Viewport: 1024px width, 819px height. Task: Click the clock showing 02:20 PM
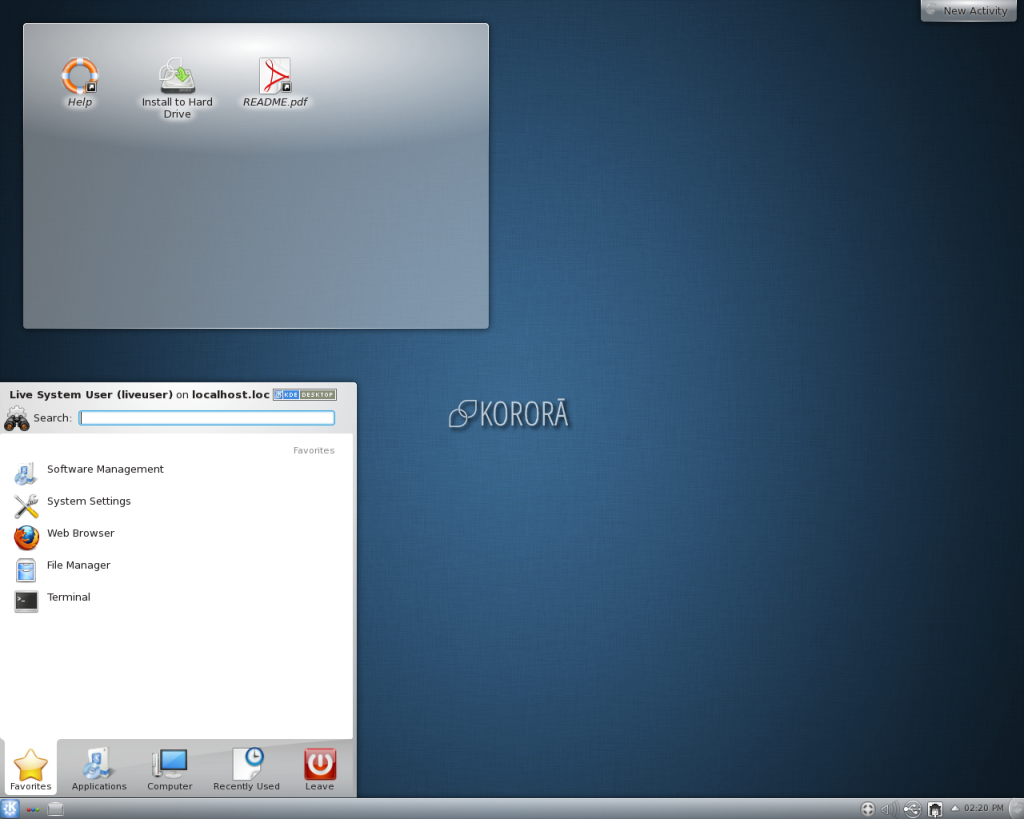(983, 808)
